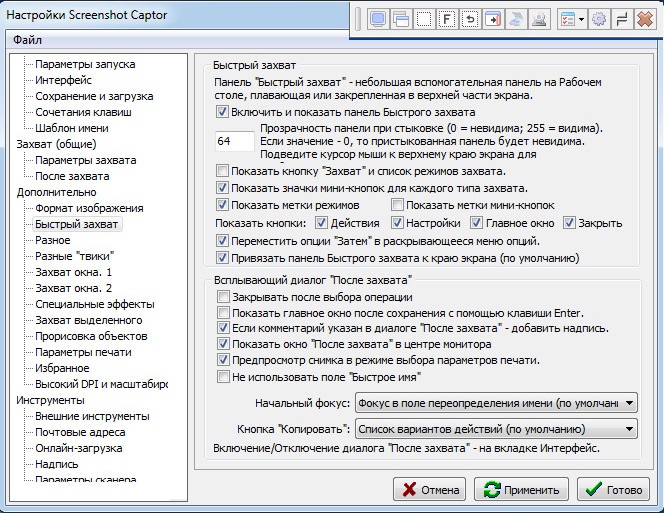Open the Файл menu

point(28,40)
